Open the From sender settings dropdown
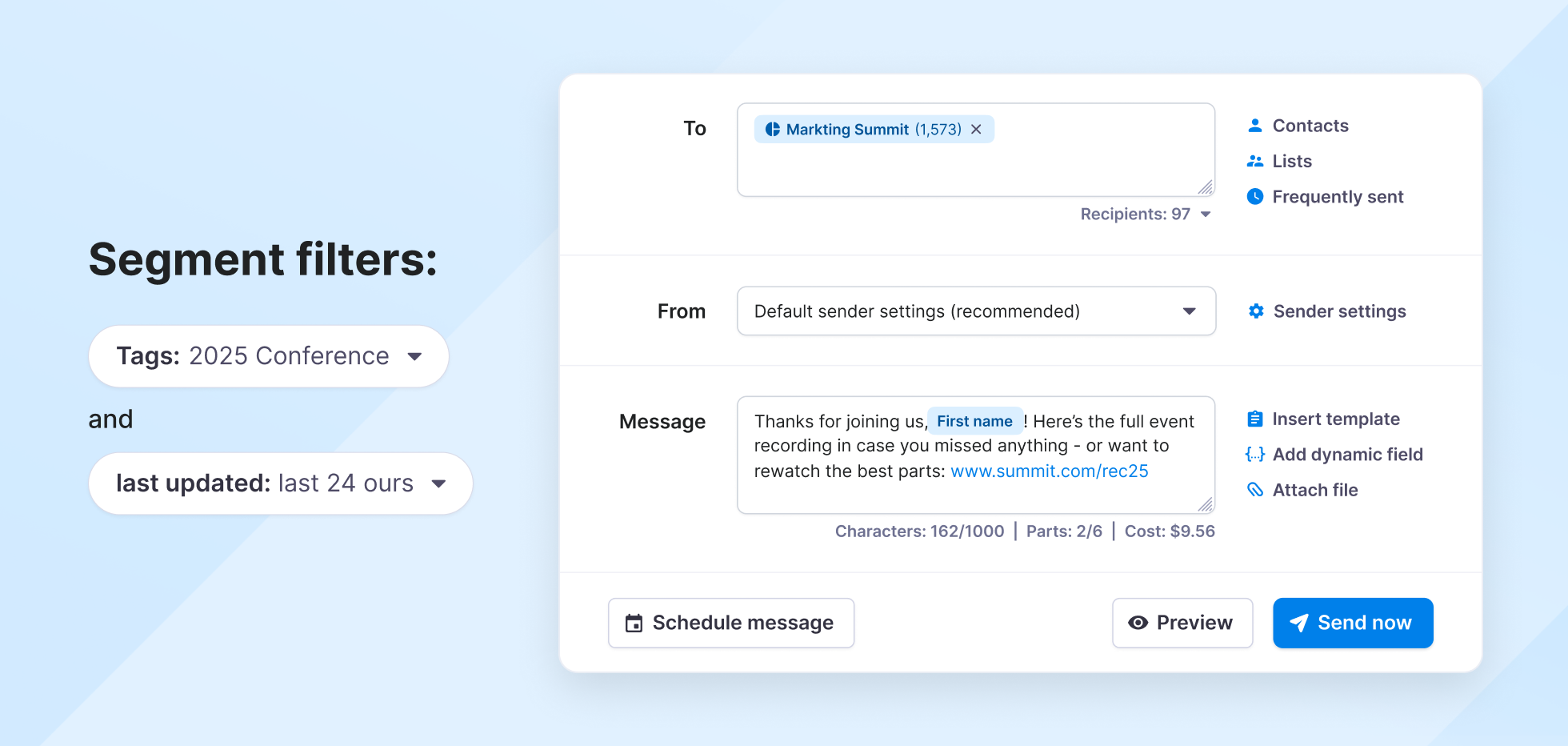 (976, 311)
